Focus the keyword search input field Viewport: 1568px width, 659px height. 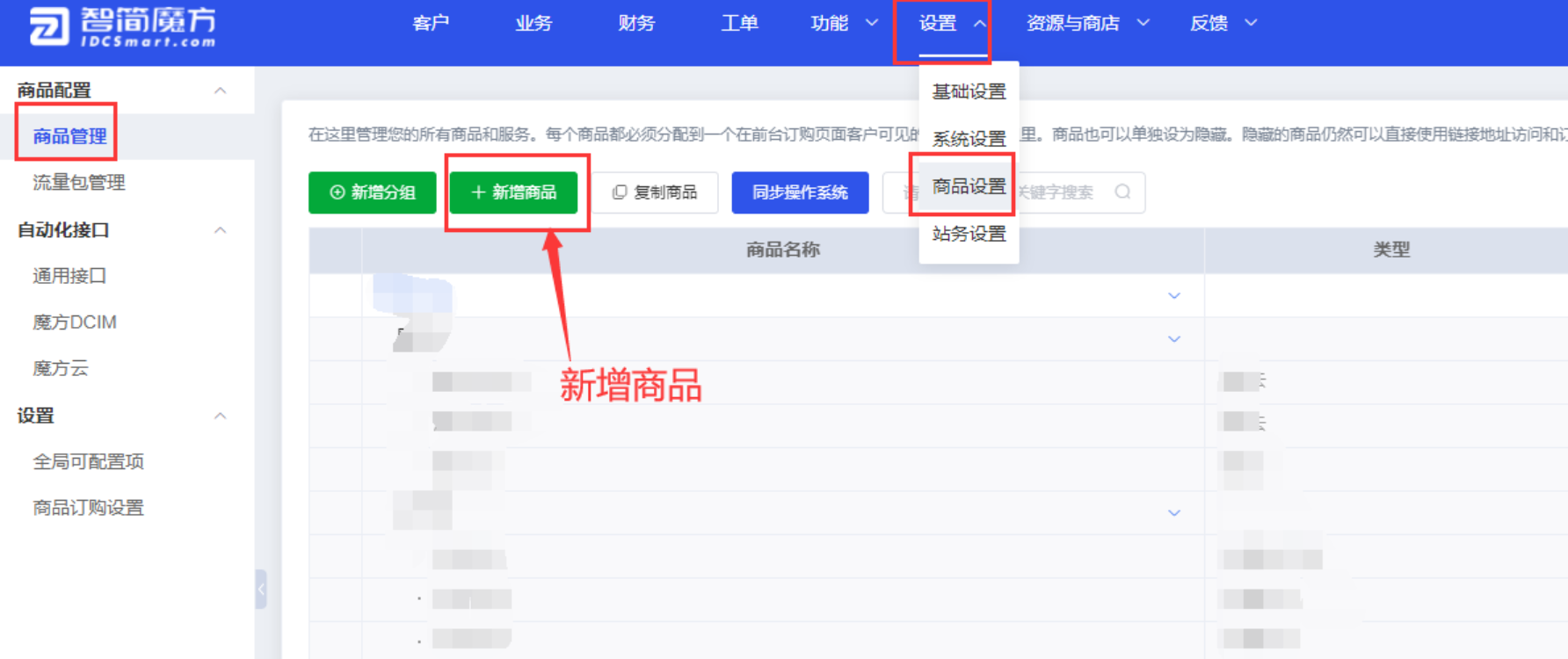point(1013,192)
